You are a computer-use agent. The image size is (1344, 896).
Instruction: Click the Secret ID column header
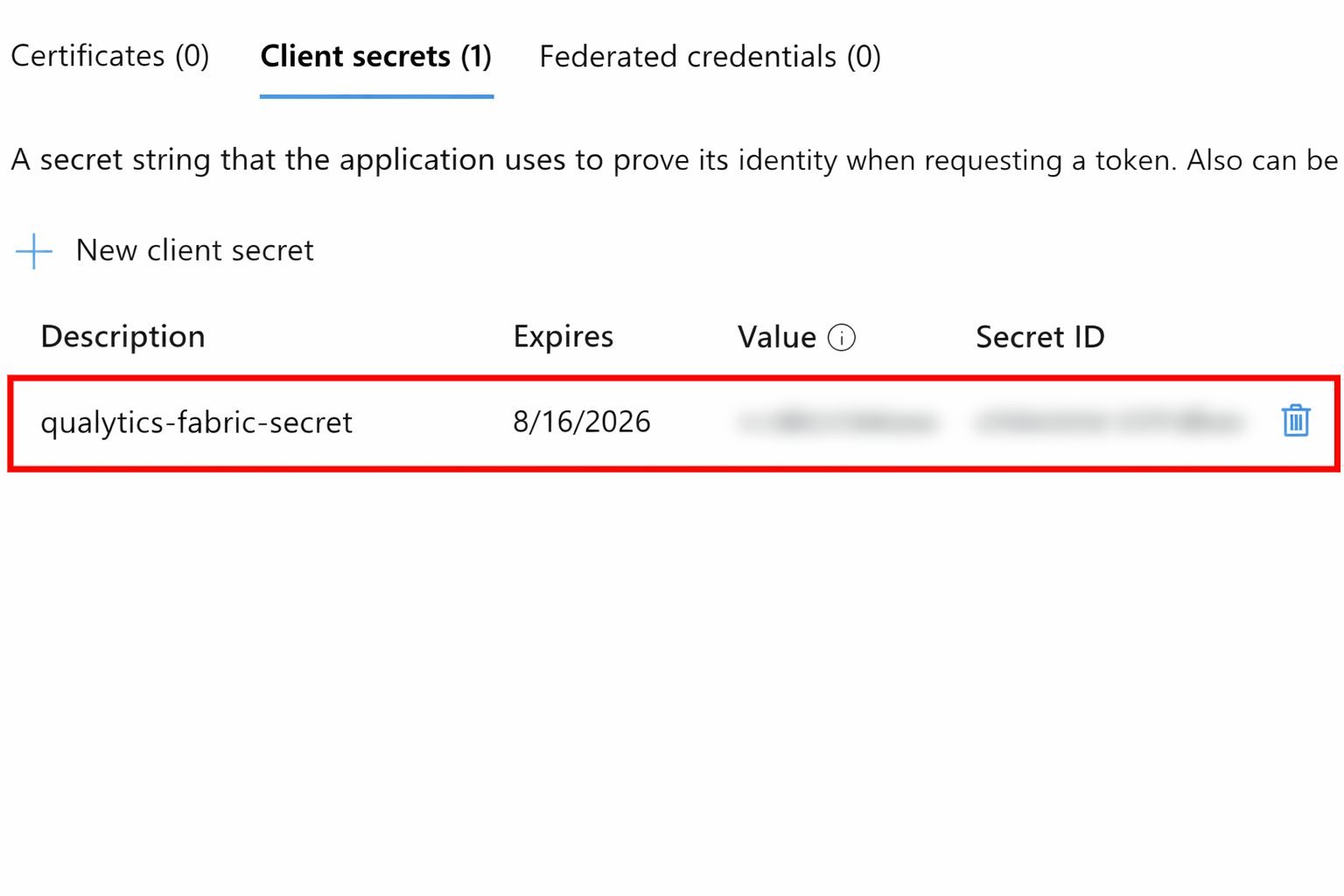click(1040, 336)
